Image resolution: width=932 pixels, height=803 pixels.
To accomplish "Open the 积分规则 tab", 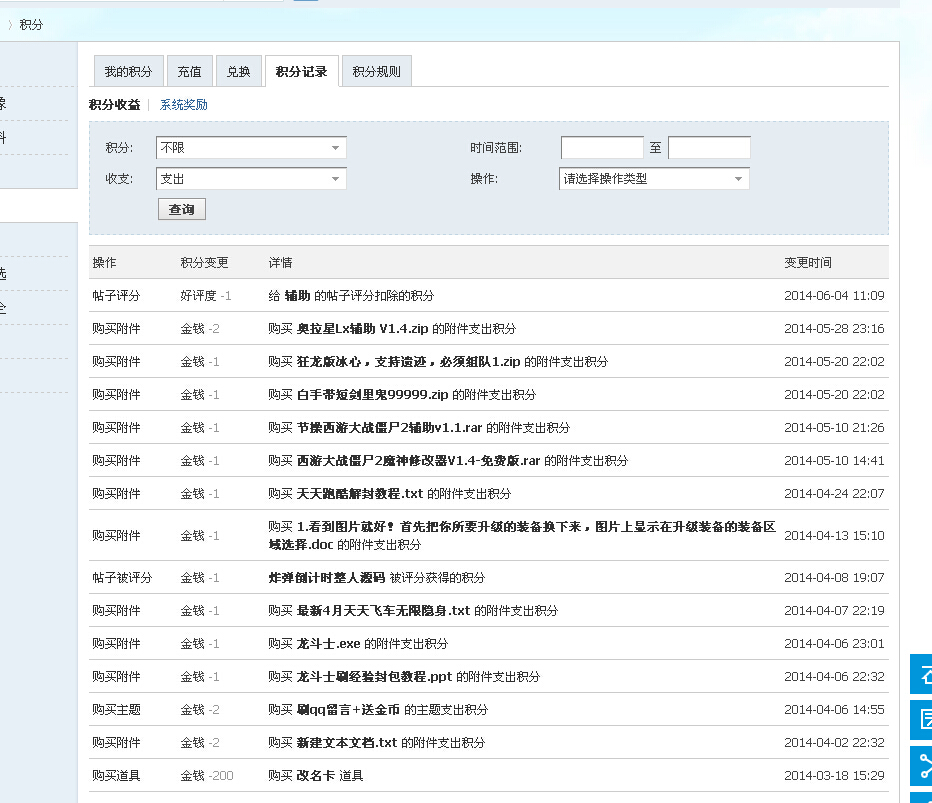I will pyautogui.click(x=376, y=71).
